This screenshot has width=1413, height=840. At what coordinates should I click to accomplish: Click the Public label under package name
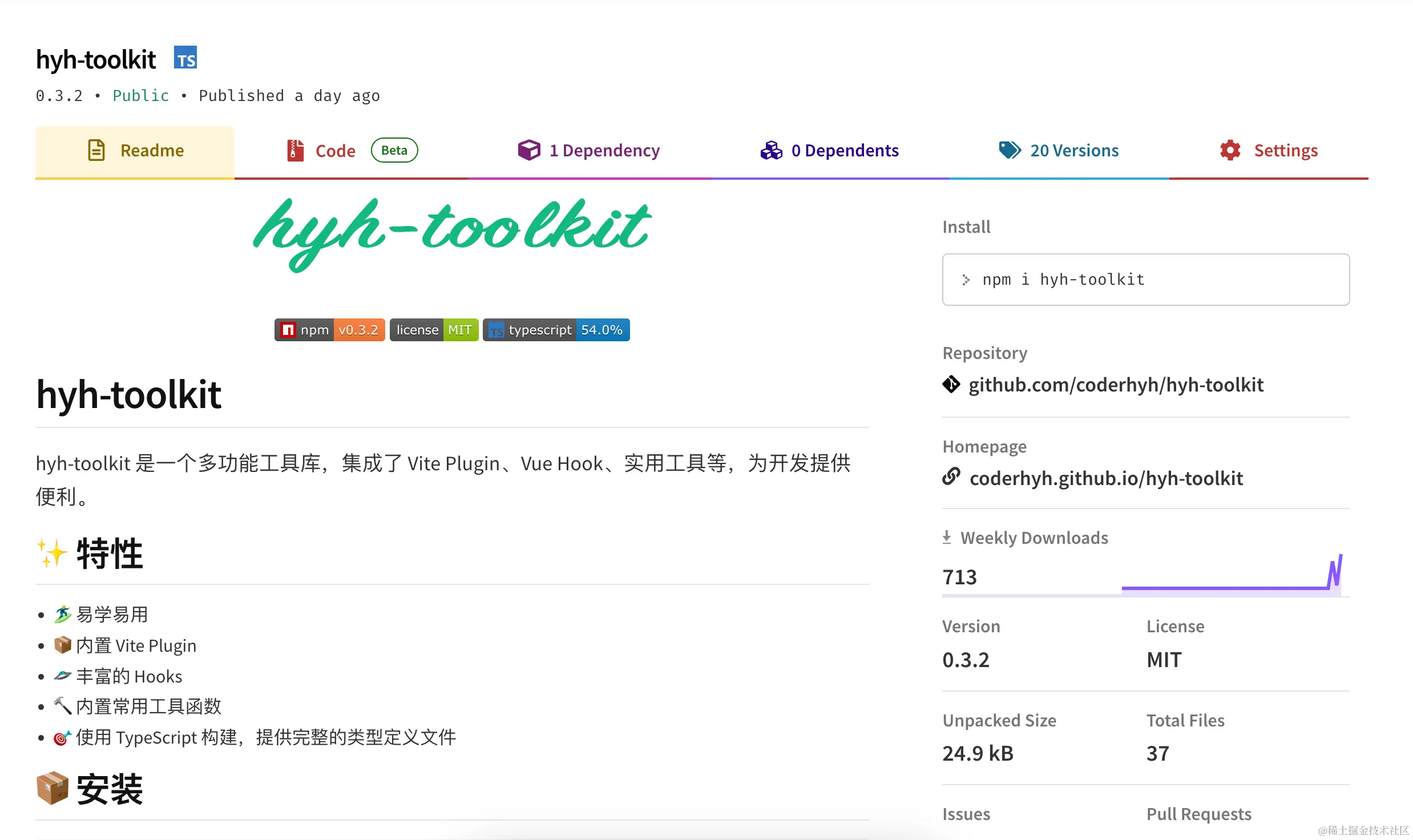[141, 95]
